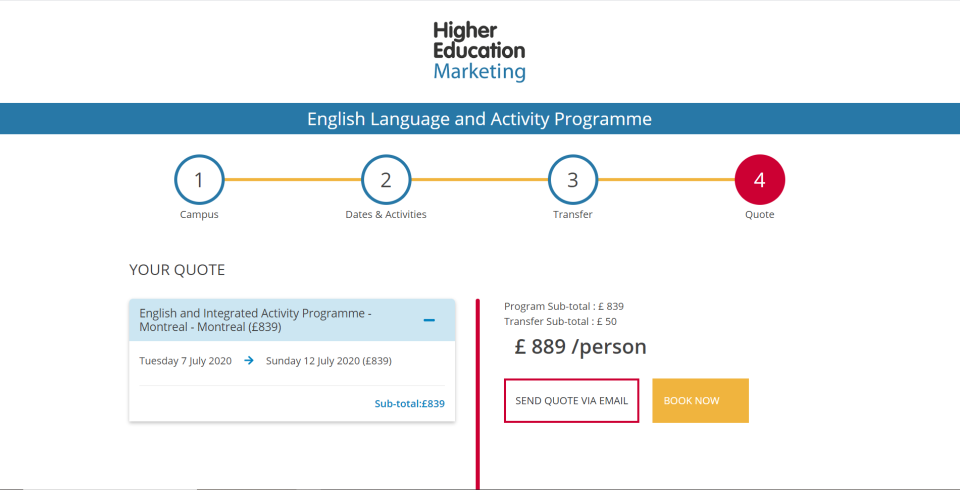The image size is (960, 490).
Task: Click the Sub-total £839 text
Action: (409, 404)
